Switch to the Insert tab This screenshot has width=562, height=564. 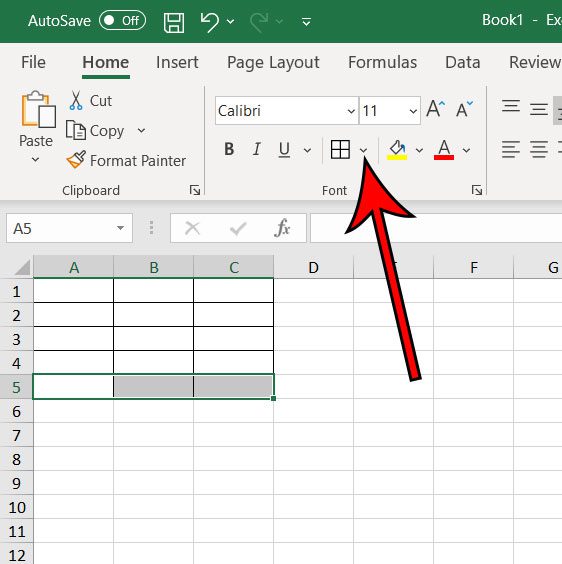[x=177, y=62]
